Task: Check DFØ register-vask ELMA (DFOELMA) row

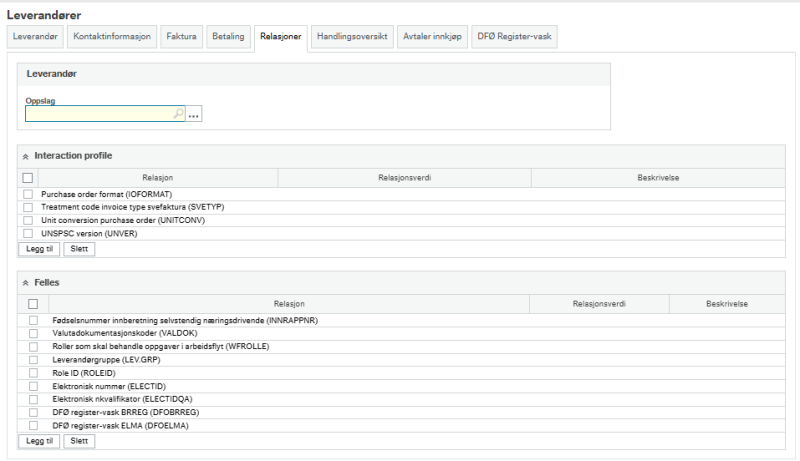Action: point(33,425)
